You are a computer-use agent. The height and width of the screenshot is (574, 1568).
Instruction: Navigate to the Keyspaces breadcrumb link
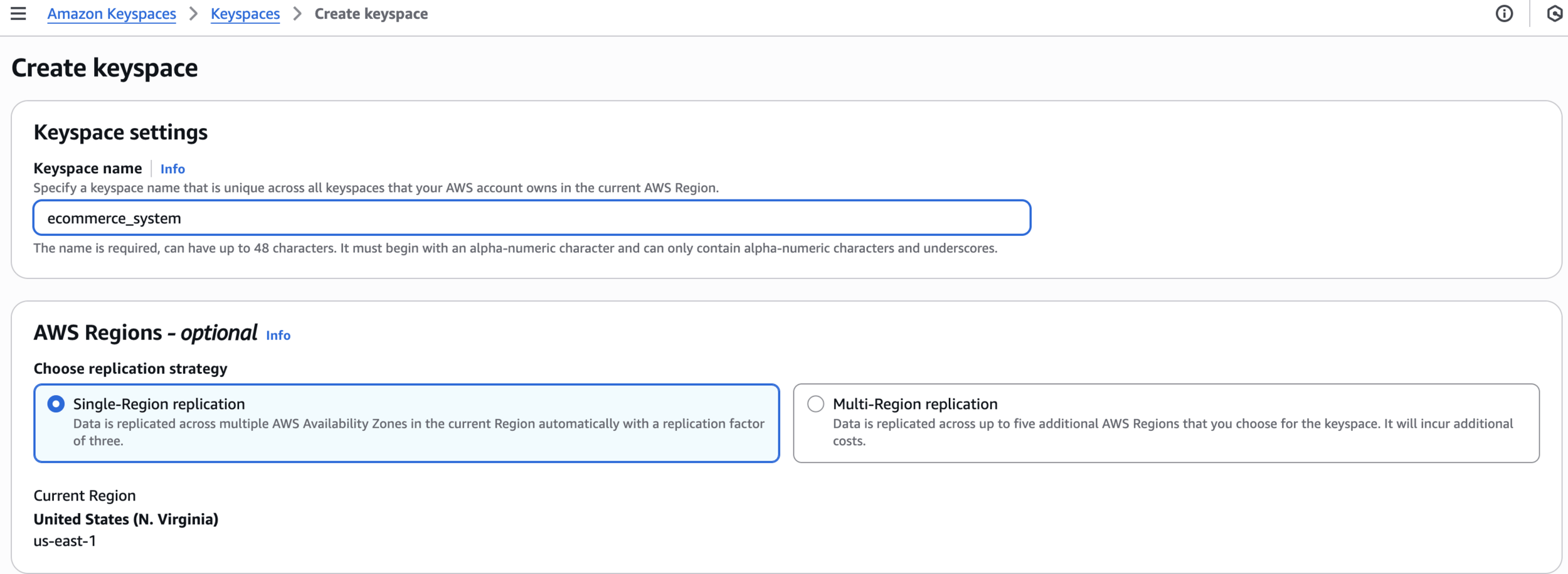point(245,14)
